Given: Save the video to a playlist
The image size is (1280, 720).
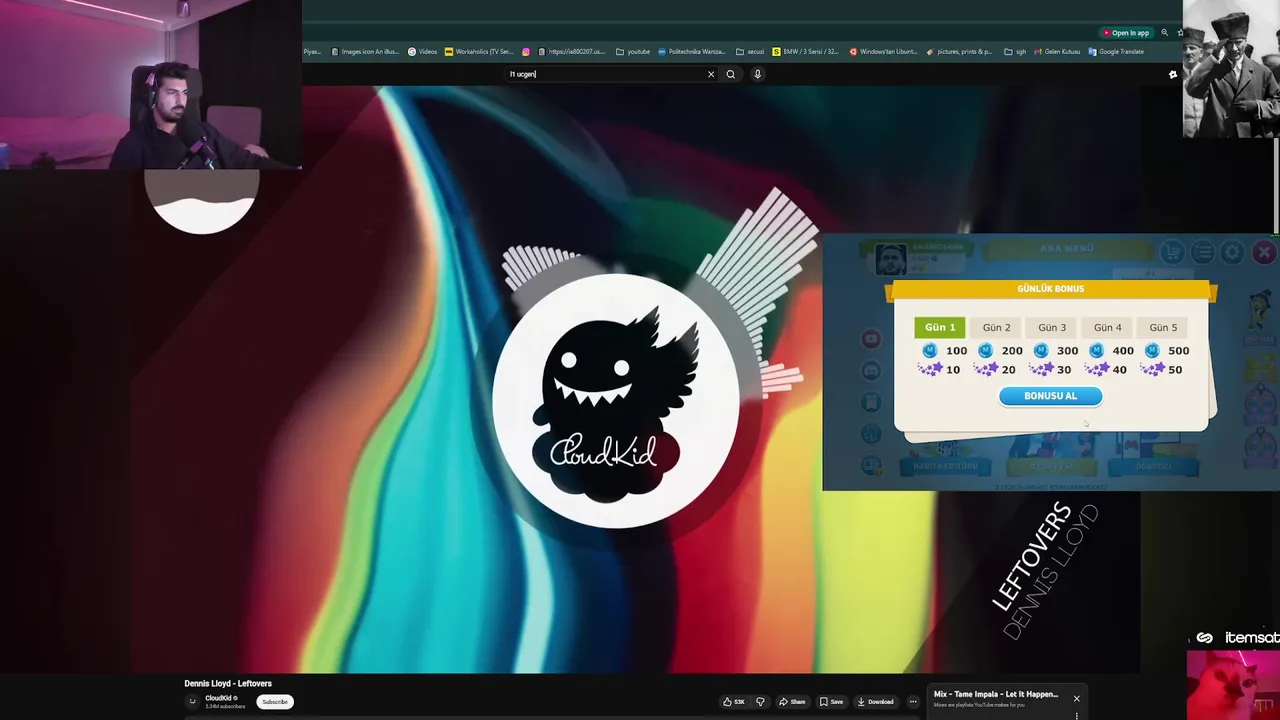Looking at the screenshot, I should 831,702.
